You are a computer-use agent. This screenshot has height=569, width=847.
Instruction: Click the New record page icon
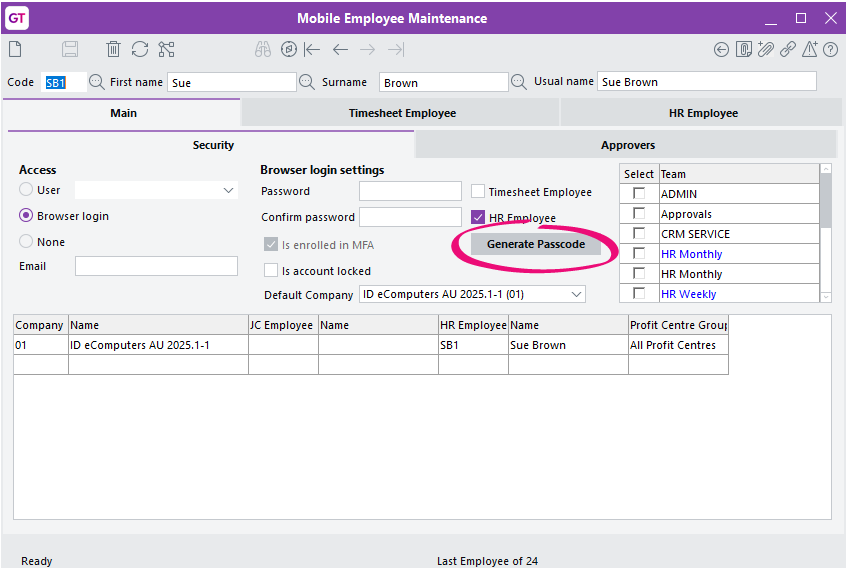pos(15,50)
